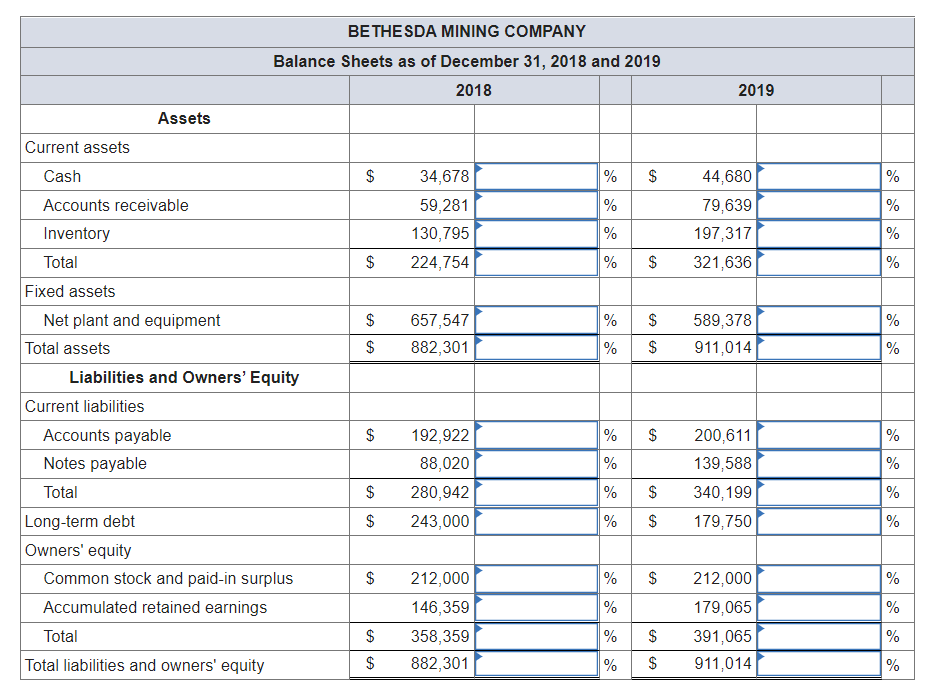Click the Accumulated retained earnings label

click(x=155, y=607)
